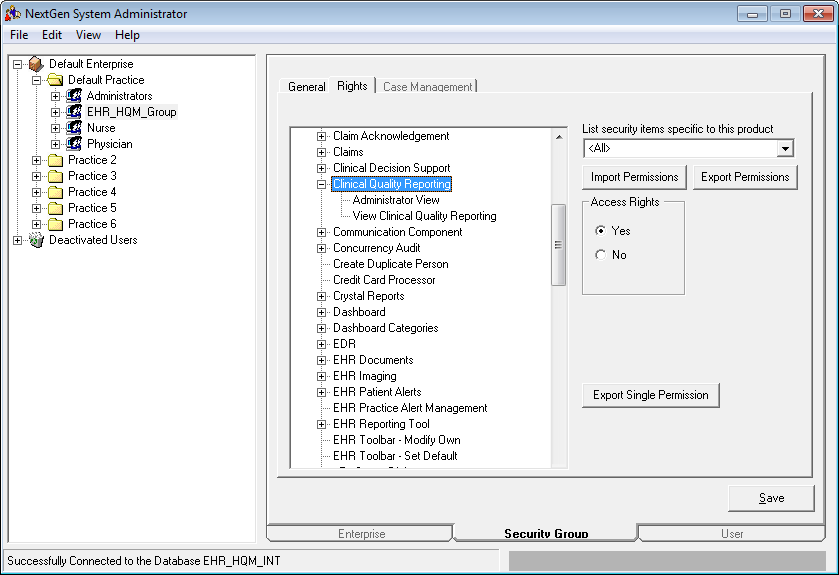Click the Physician group icon
Image resolution: width=839 pixels, height=575 pixels.
(74, 144)
